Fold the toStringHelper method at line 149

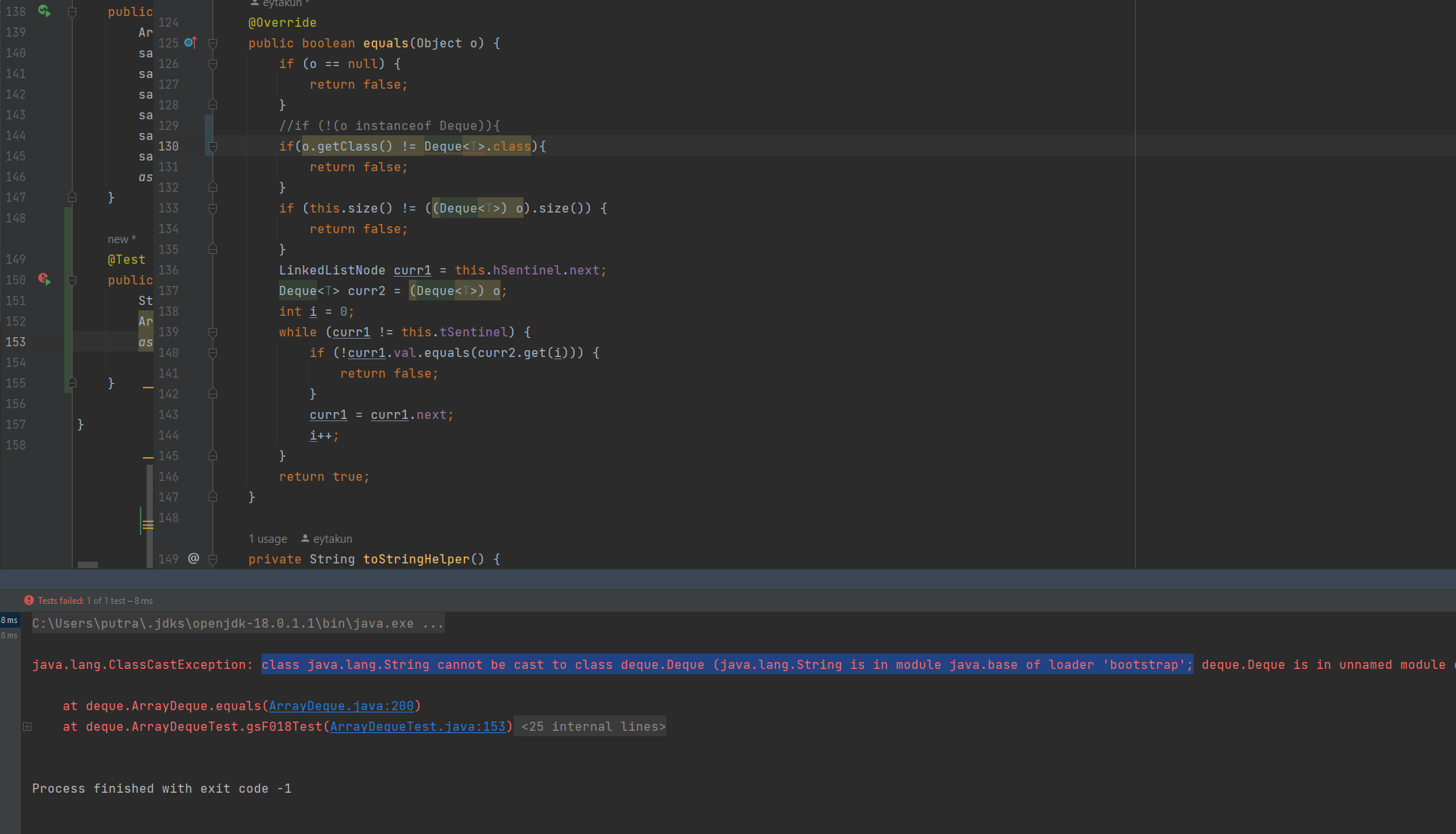pyautogui.click(x=213, y=560)
